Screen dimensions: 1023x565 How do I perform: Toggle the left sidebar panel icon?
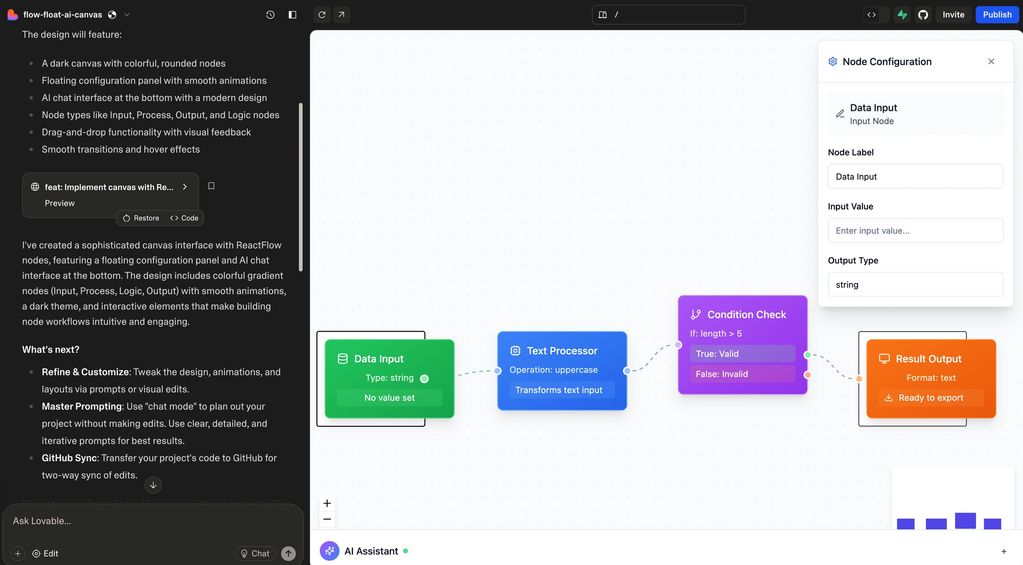point(292,15)
